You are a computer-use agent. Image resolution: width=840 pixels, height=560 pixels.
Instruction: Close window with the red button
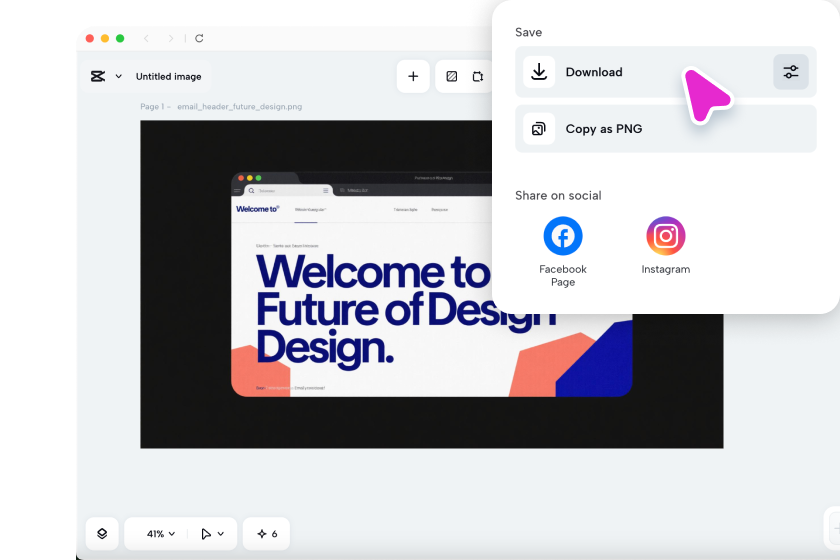tap(90, 38)
